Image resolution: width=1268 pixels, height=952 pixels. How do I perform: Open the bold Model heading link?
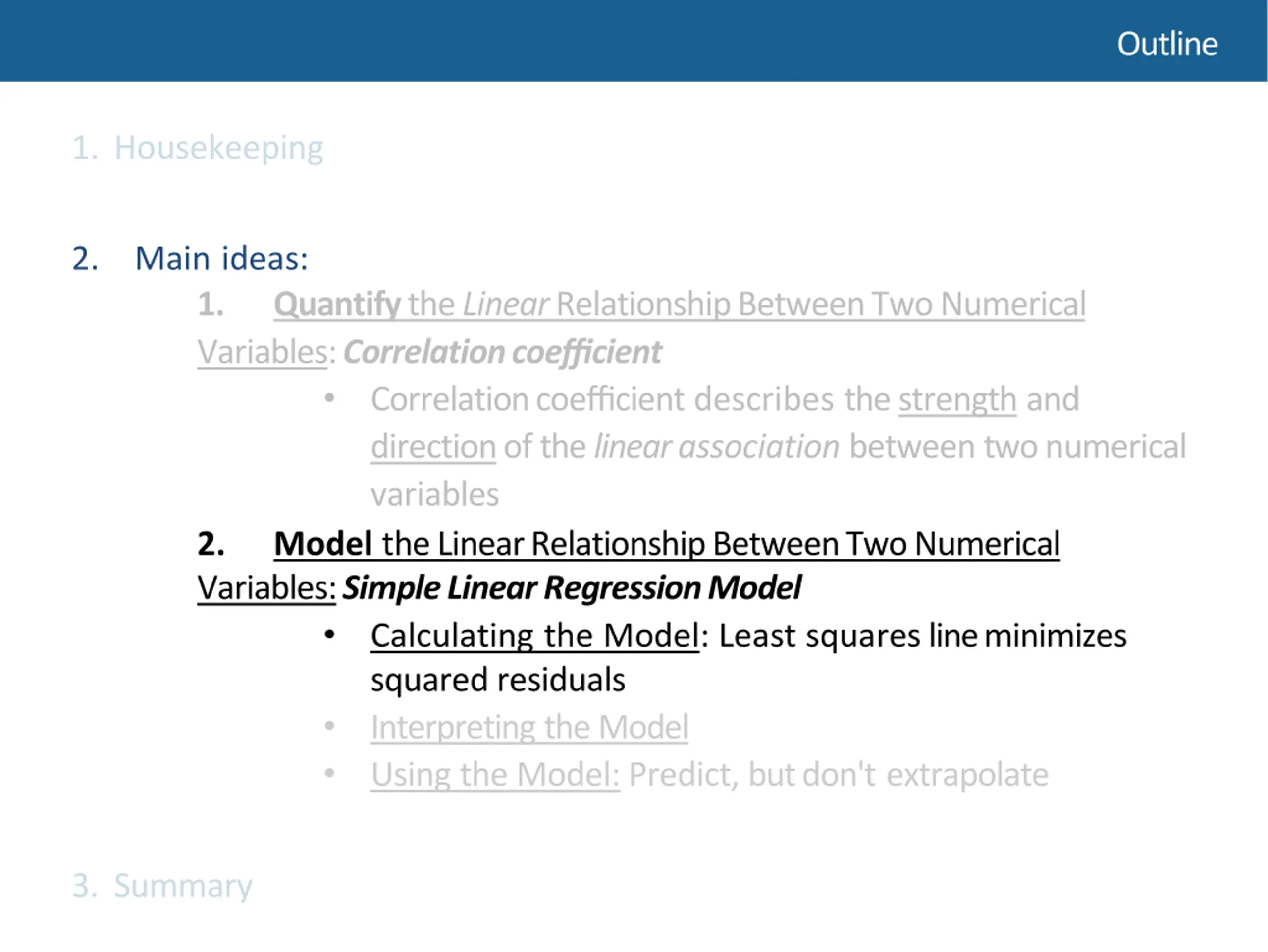click(667, 544)
